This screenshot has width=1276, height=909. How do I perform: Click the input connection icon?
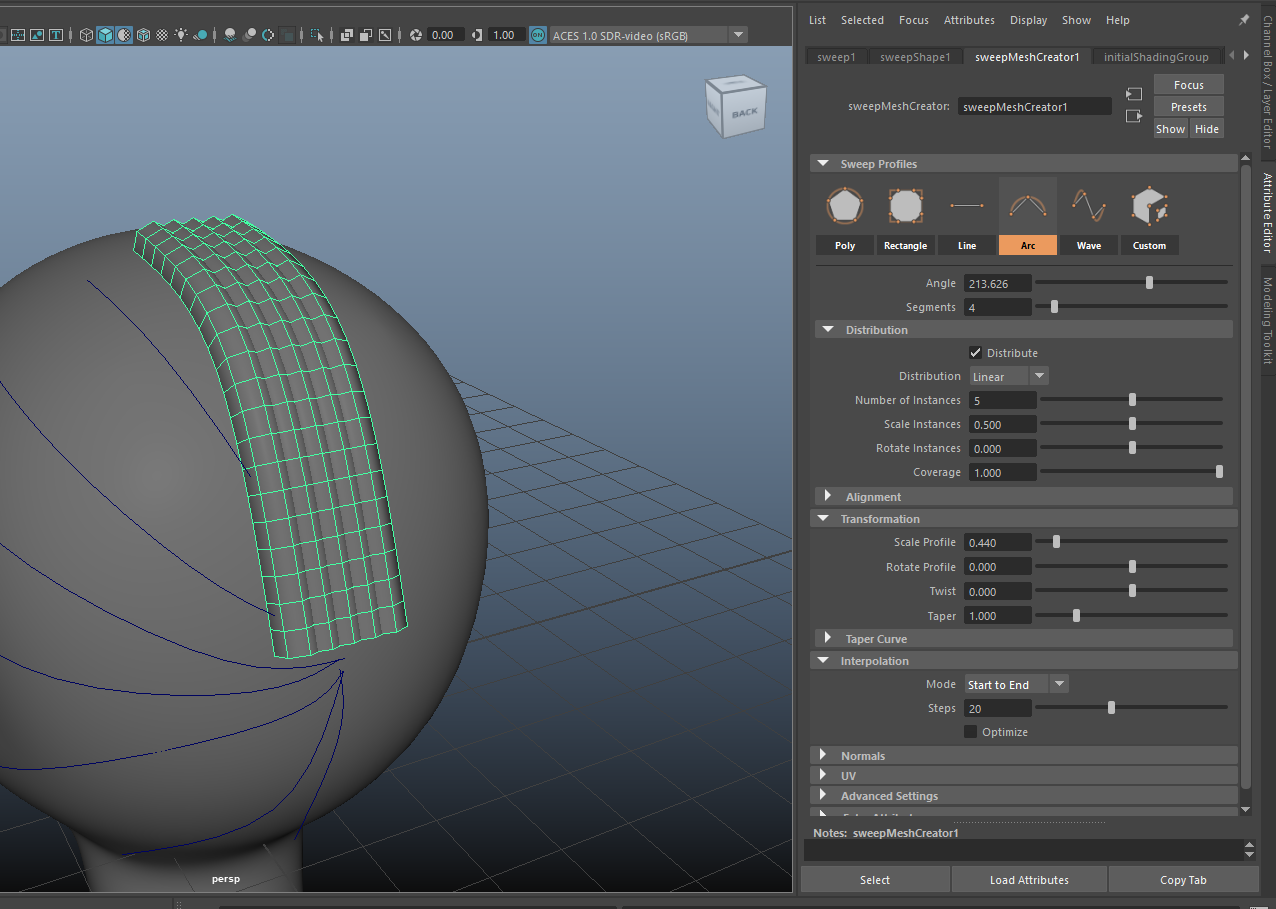[1133, 93]
